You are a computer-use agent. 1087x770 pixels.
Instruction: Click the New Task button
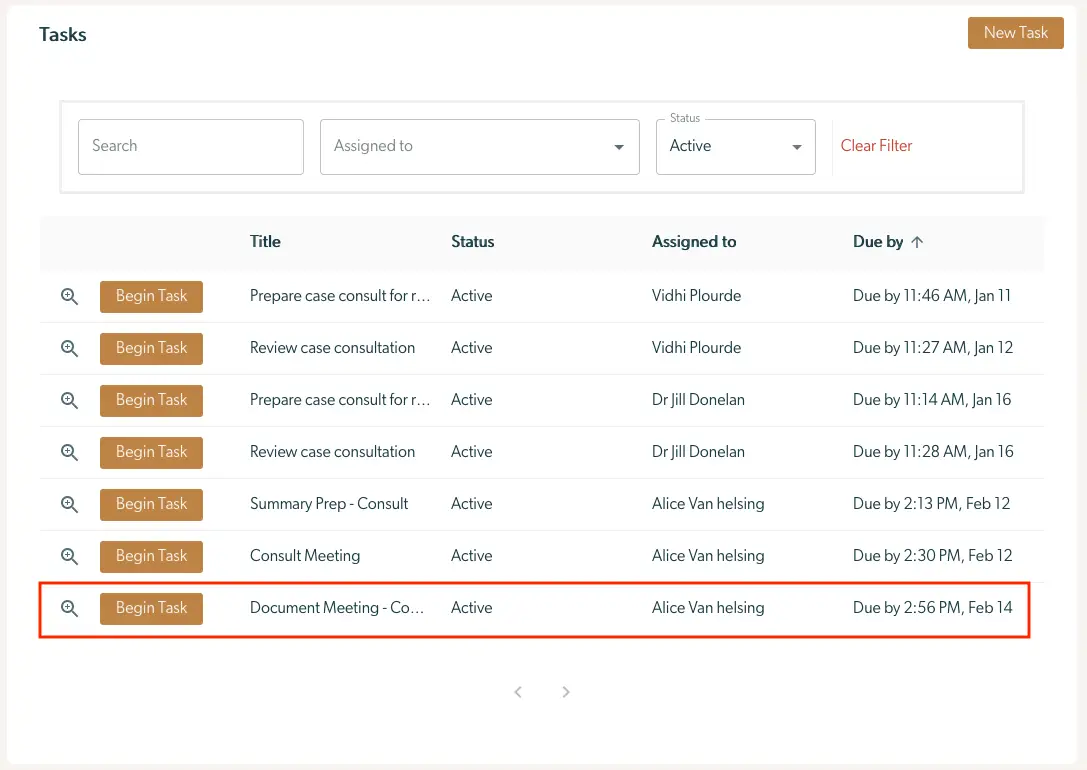[x=1015, y=32]
